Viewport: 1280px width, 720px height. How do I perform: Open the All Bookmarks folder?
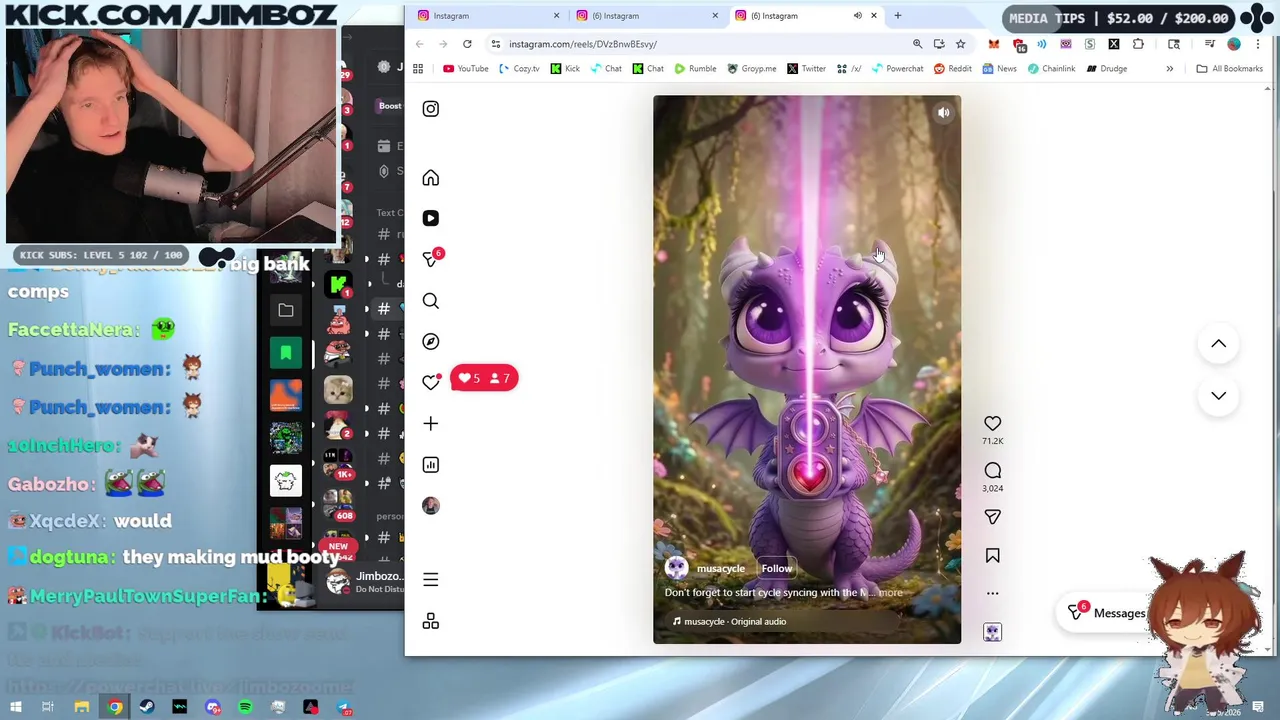click(x=1229, y=69)
